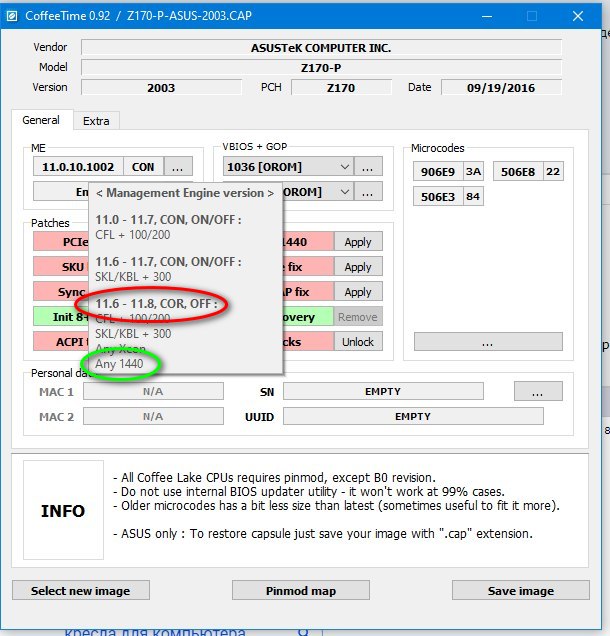Select the 506E8 microcode entry
Image resolution: width=610 pixels, height=636 pixels.
coord(518,172)
